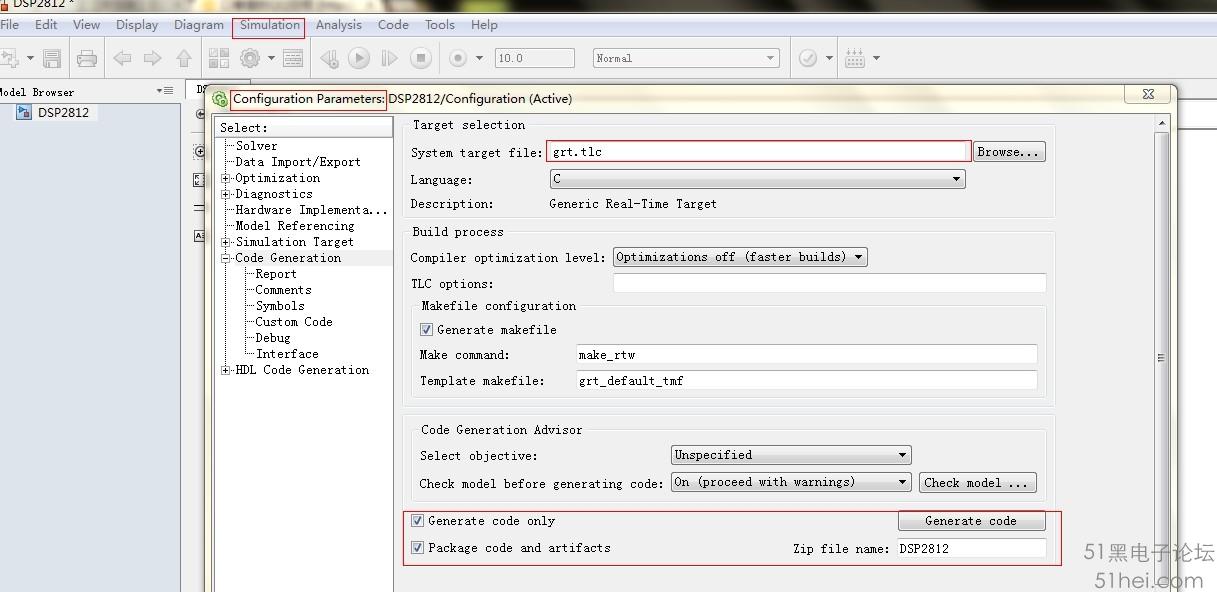Open the File menu
Screen dimensions: 1217x592
[x=10, y=25]
